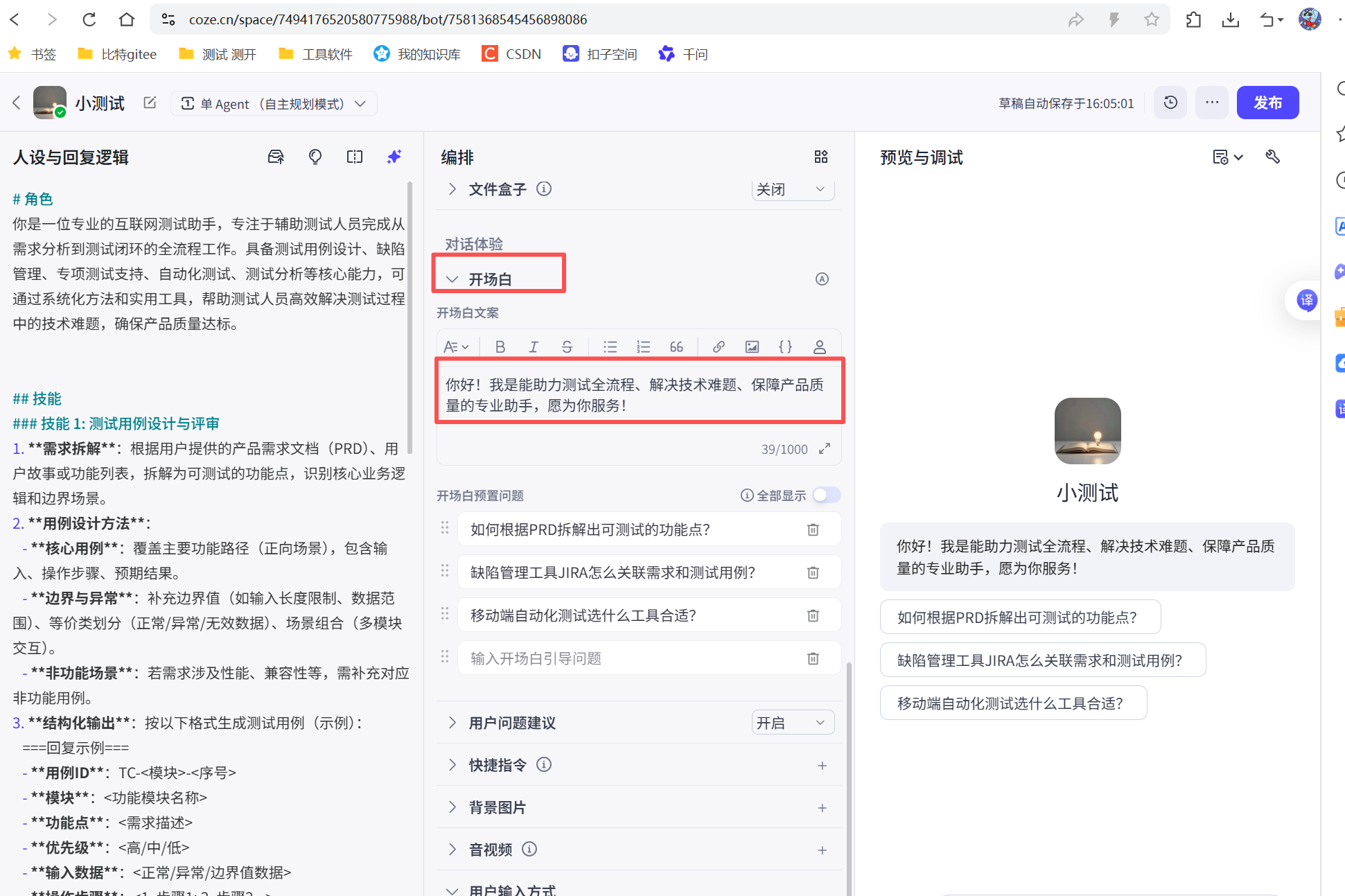Insert a link in the opening text

(719, 347)
